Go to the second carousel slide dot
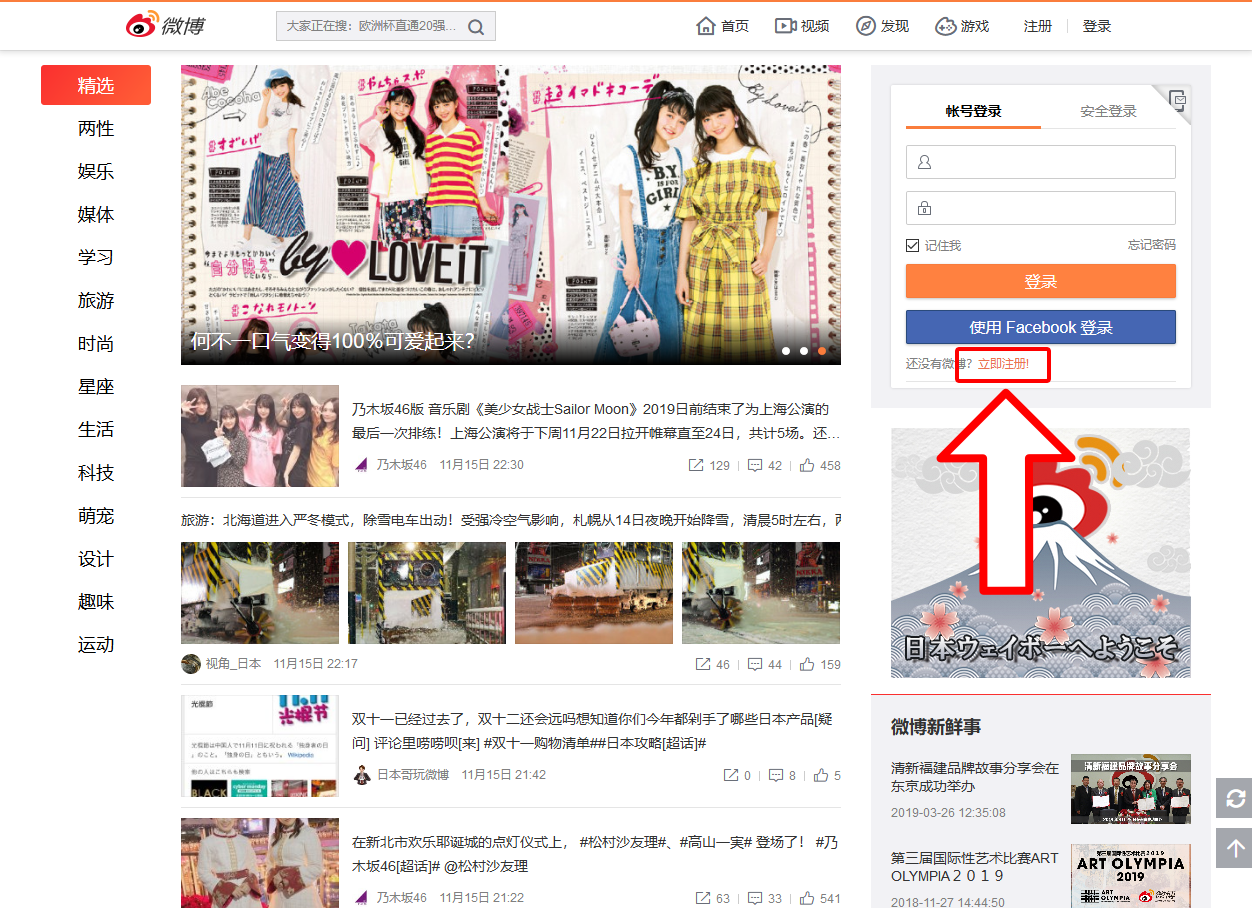 pos(804,351)
